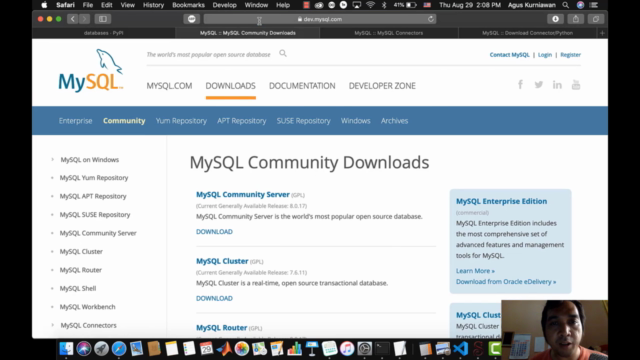640x360 pixels.
Task: Switch to the MySQL Connectors tab
Action: (x=389, y=33)
